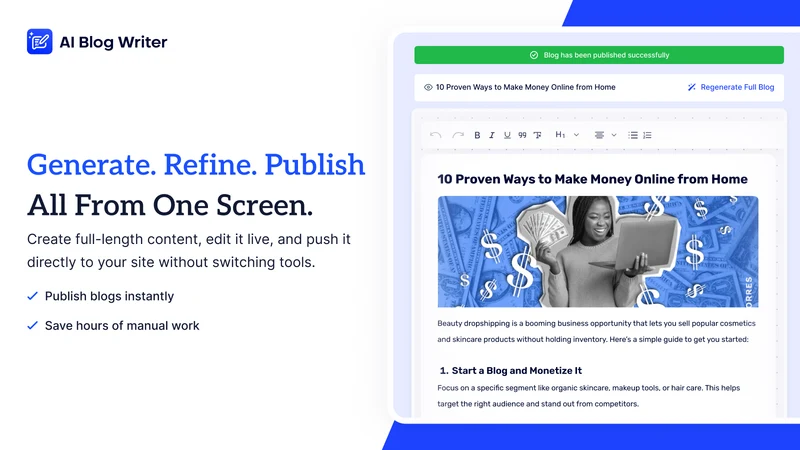Viewport: 800px width, 450px height.
Task: Select the money-themed blog cover image
Action: [x=598, y=252]
